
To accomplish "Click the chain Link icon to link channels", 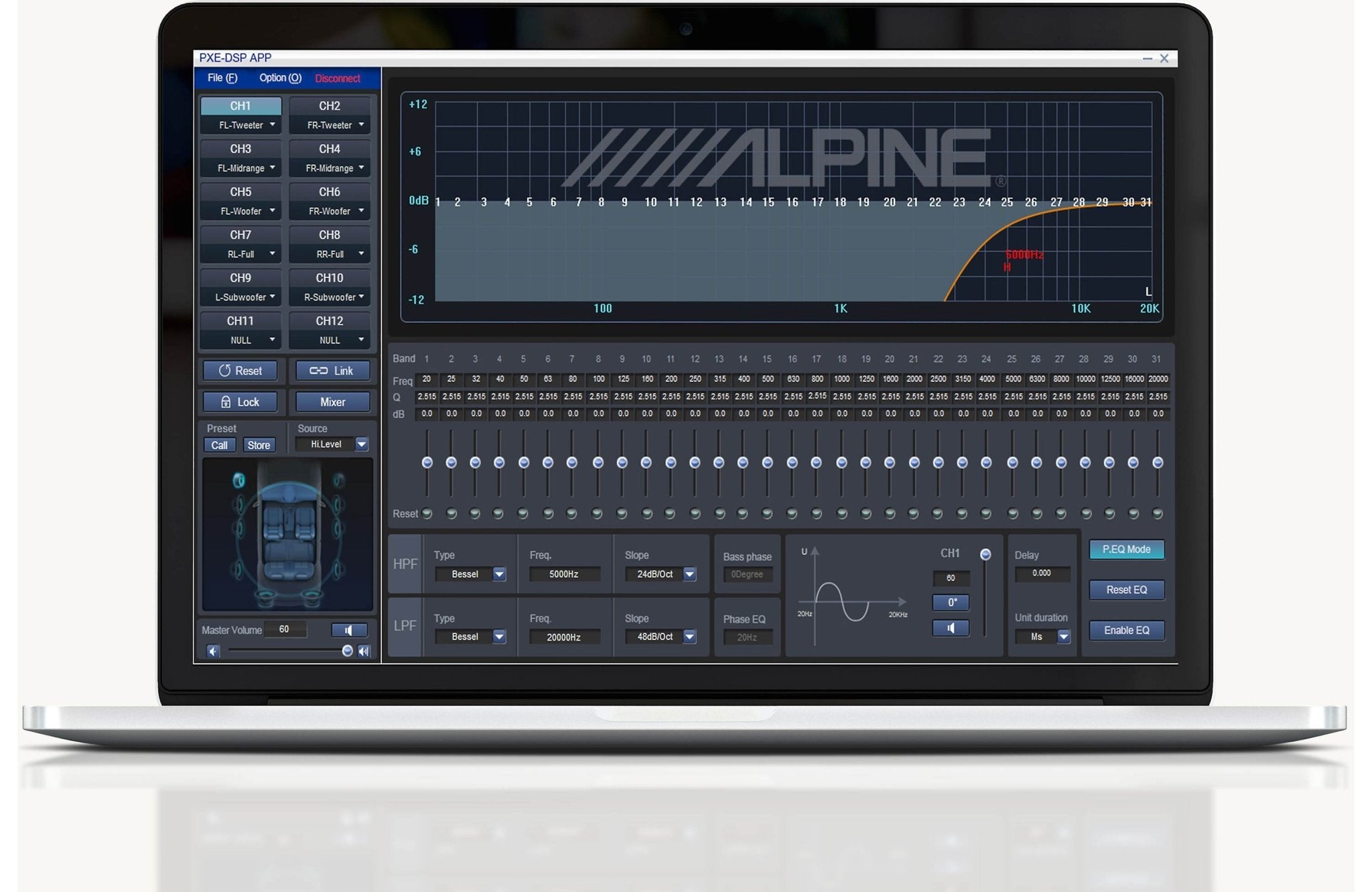I will (x=320, y=371).
